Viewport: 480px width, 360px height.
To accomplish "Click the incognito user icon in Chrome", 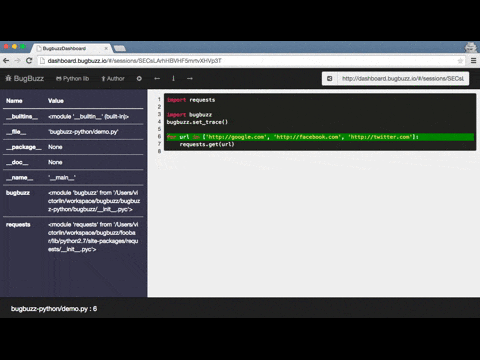I will click(471, 47).
